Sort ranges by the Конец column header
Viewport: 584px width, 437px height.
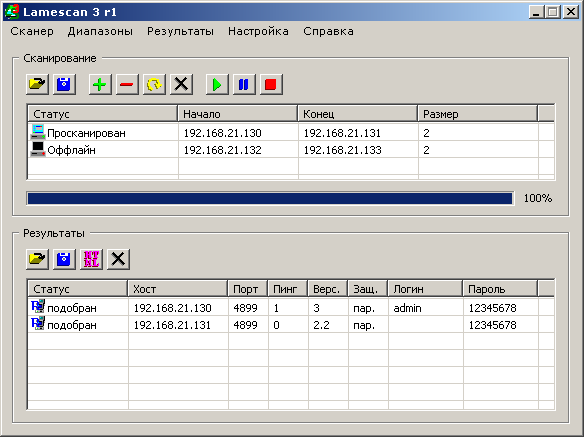pyautogui.click(x=358, y=114)
